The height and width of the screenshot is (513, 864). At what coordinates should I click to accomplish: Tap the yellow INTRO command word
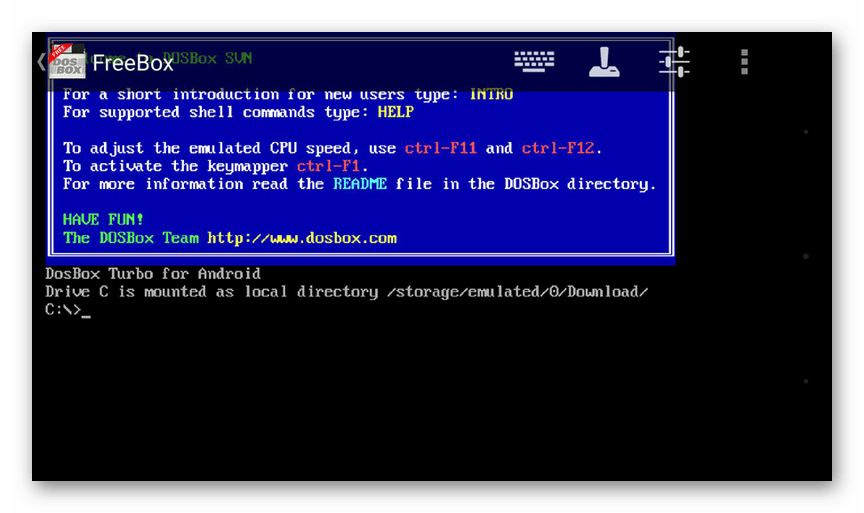tap(491, 94)
